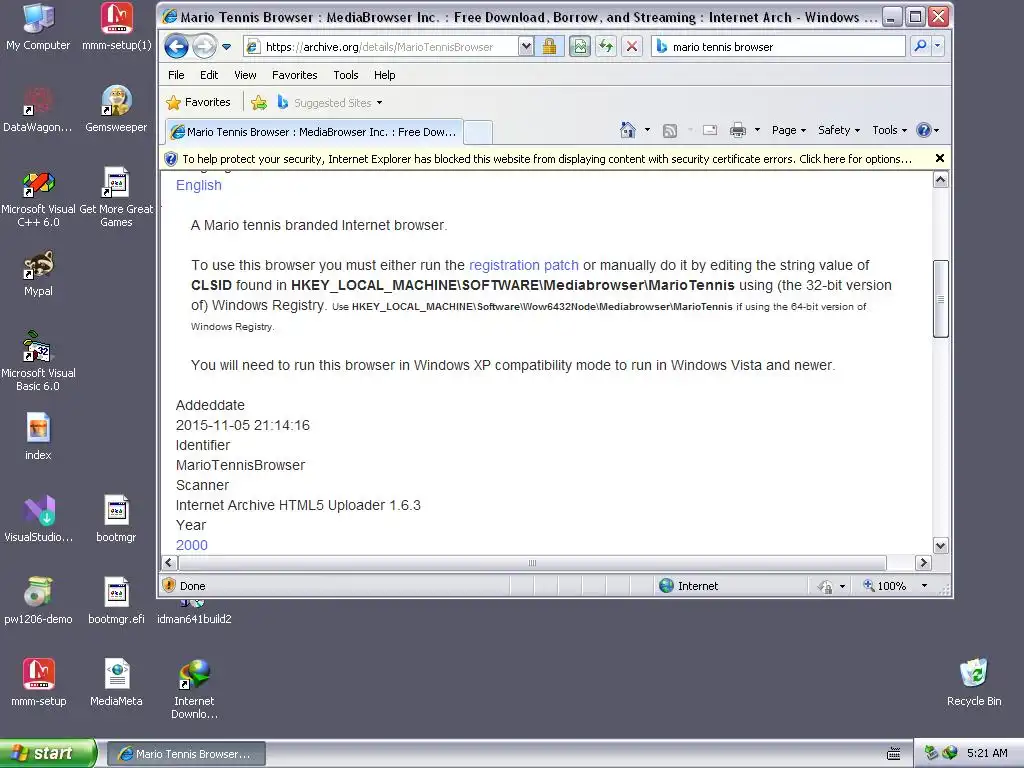This screenshot has width=1024, height=768.
Task: Expand the Print options dropdown arrow
Action: pyautogui.click(x=758, y=130)
